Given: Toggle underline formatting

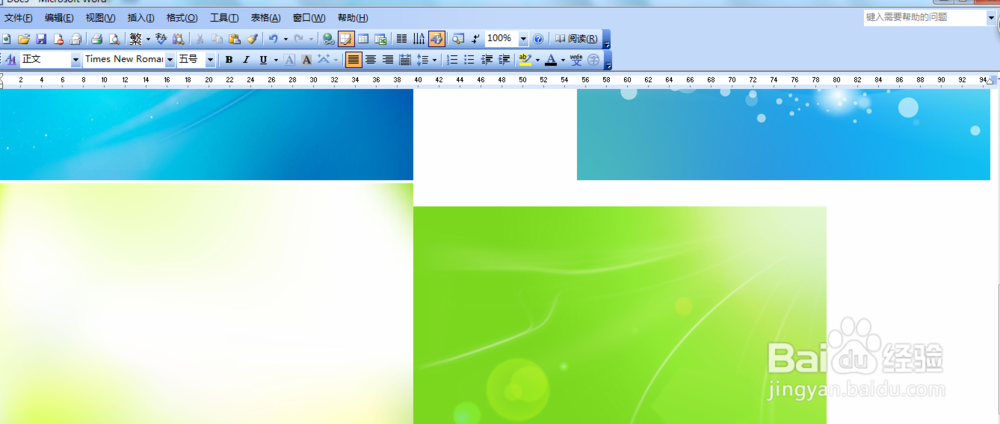Looking at the screenshot, I should pyautogui.click(x=263, y=60).
